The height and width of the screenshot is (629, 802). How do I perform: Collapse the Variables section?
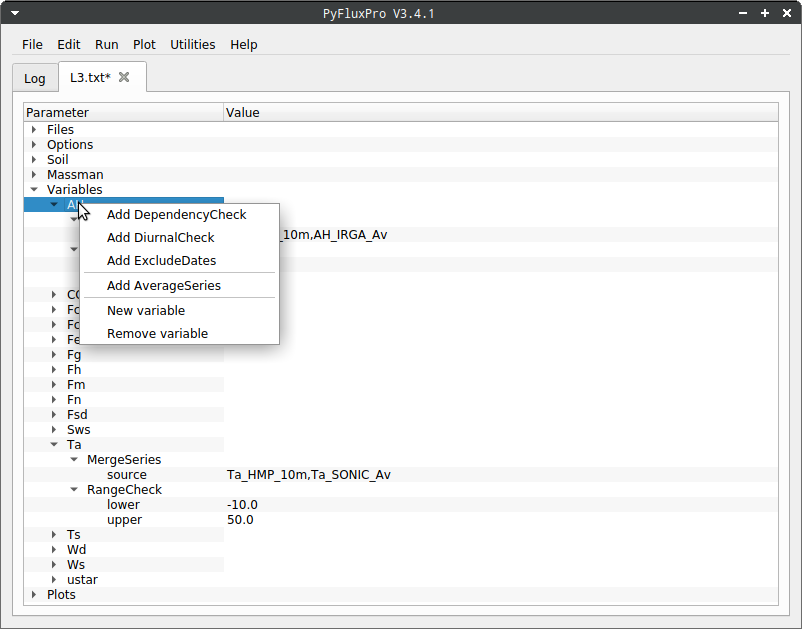pyautogui.click(x=34, y=189)
